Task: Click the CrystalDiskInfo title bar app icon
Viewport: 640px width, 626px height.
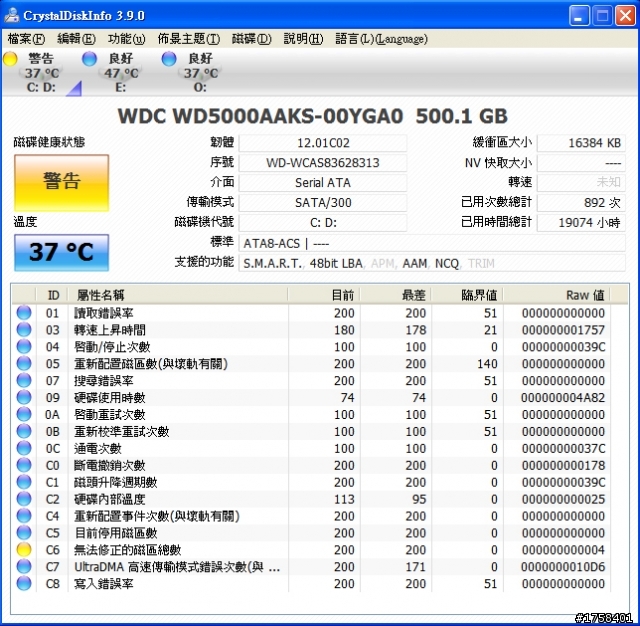Action: click(x=11, y=15)
